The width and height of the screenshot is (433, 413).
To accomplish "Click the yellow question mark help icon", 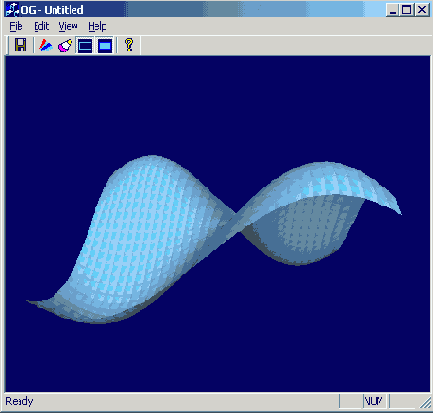I will [129, 45].
